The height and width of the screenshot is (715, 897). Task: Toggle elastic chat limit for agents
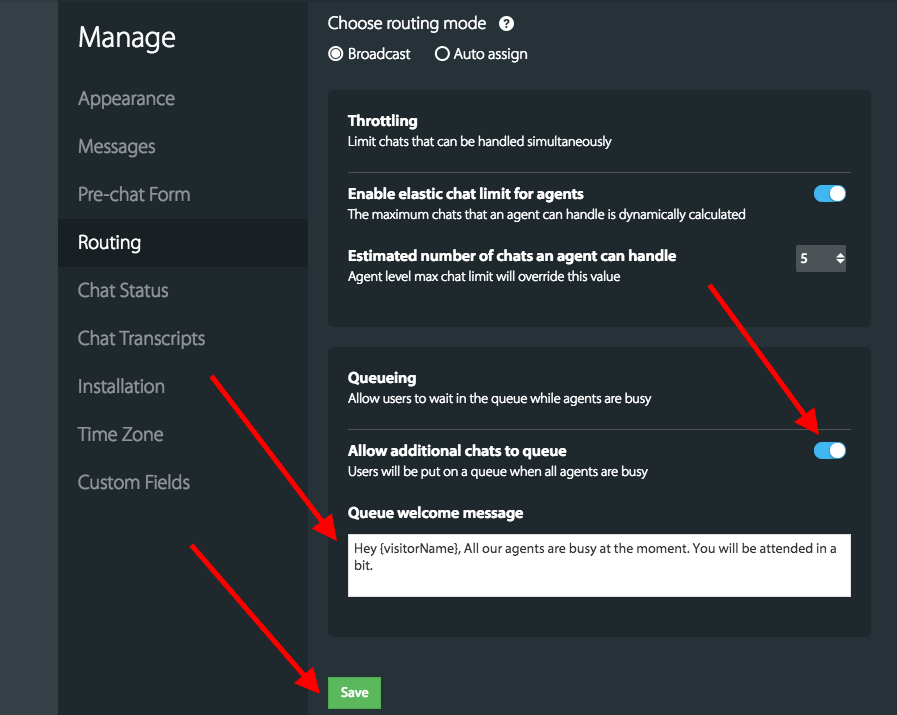point(830,193)
